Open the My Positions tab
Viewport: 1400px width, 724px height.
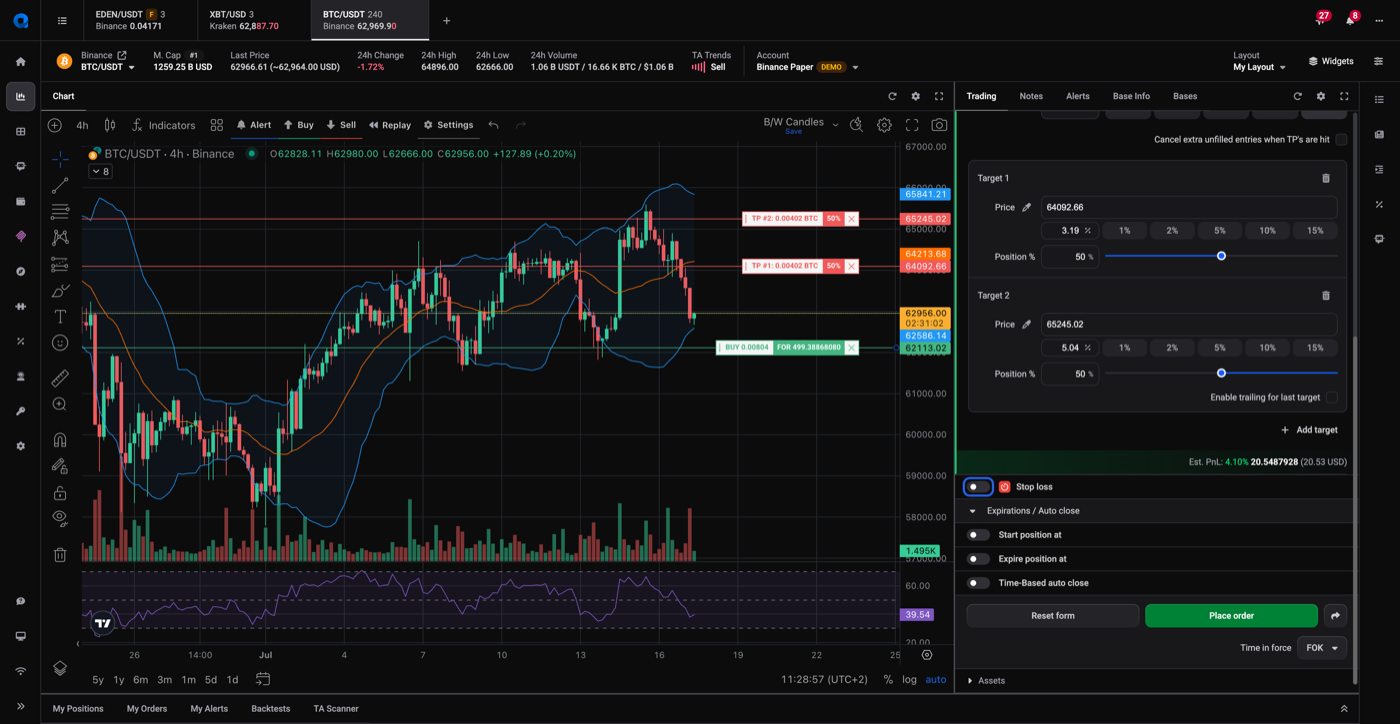(78, 709)
